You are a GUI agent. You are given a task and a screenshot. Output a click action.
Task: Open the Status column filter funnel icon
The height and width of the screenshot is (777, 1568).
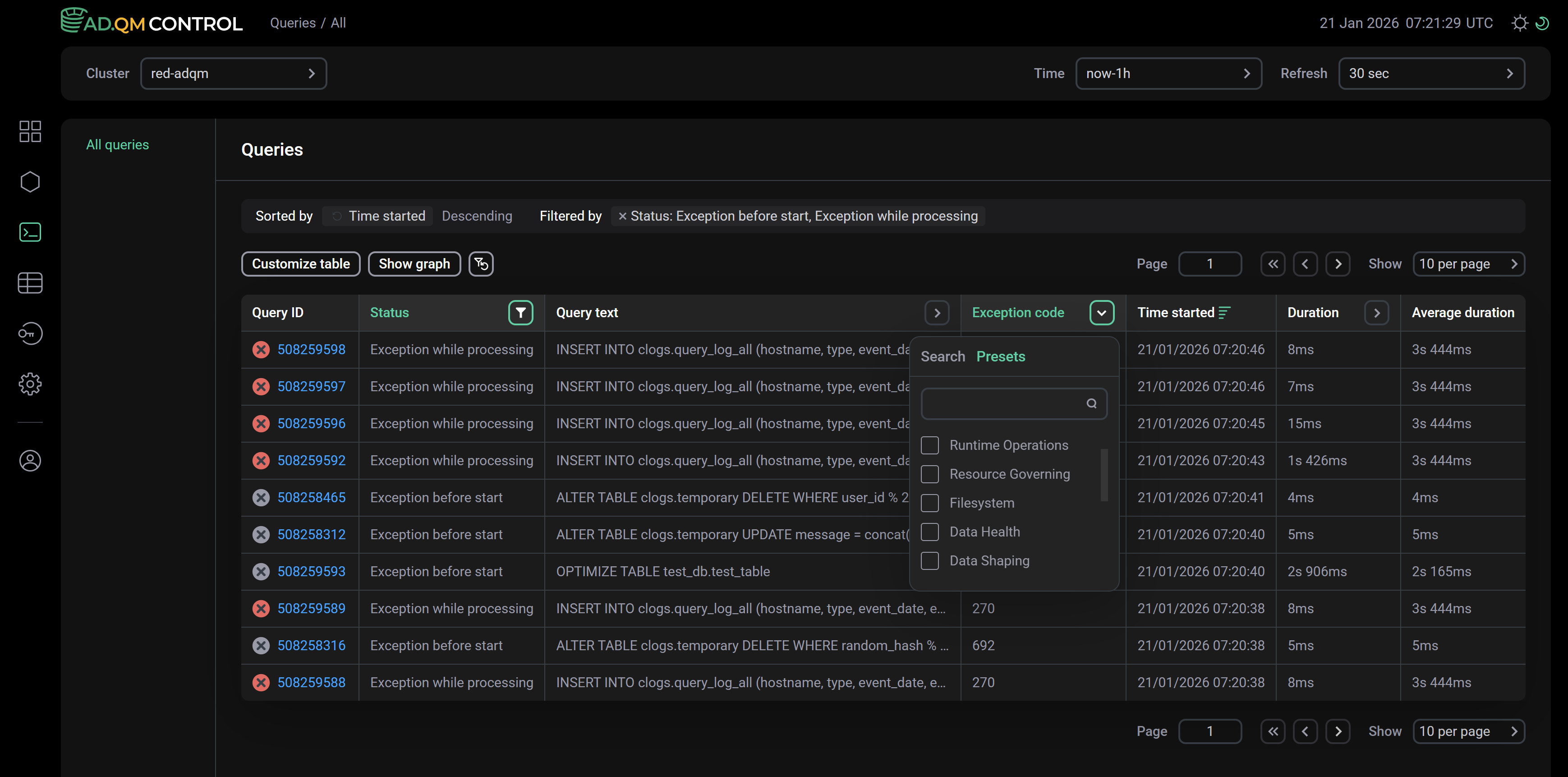coord(520,312)
